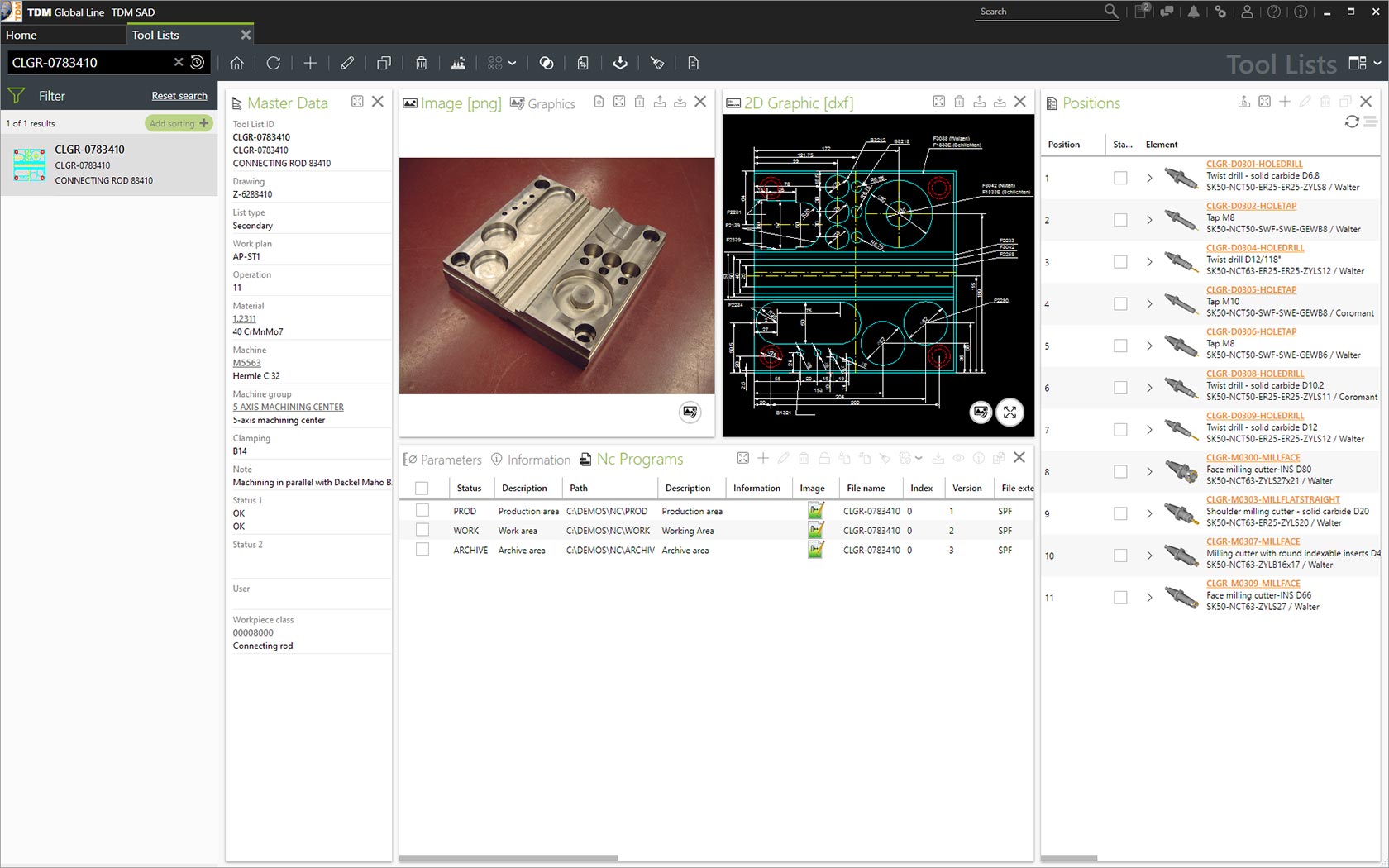
Task: Expand position 7 CLGR-D0309-HOLEDRILL row
Action: click(1149, 430)
